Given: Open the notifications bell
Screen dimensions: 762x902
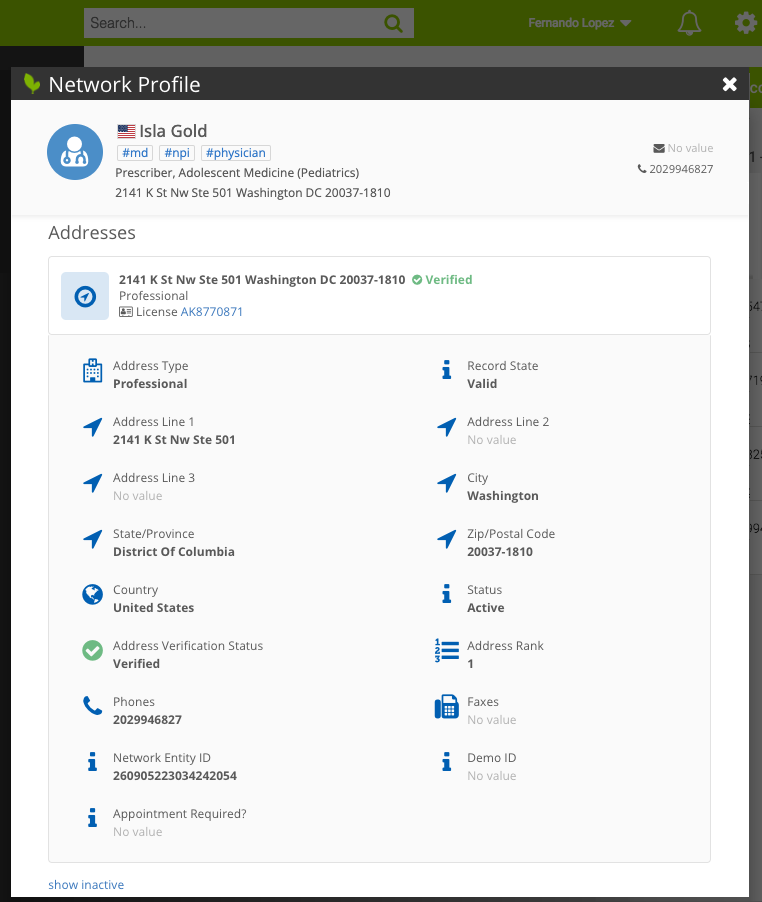Looking at the screenshot, I should (689, 23).
